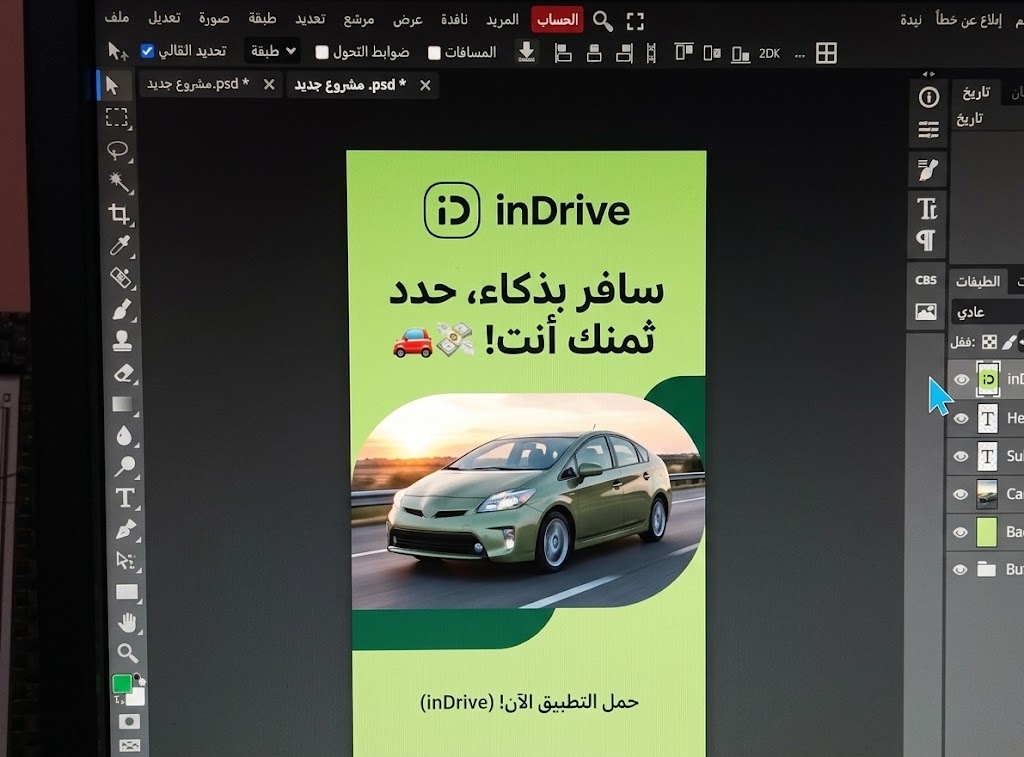The image size is (1024, 757).
Task: Switch to the first مشروع جديد.psd tab
Action: point(198,84)
